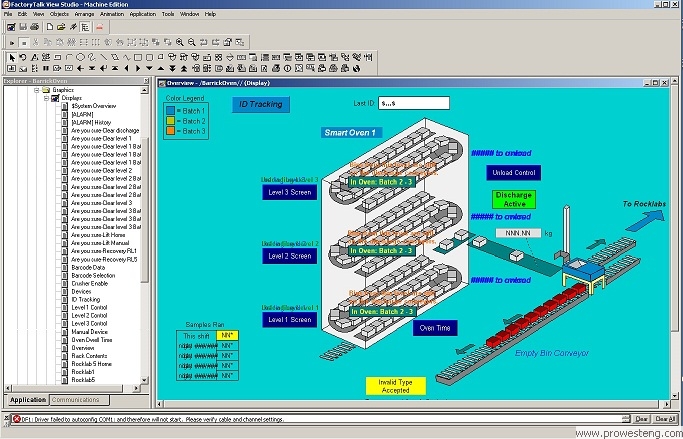Click the Save disk icon

coord(23,27)
